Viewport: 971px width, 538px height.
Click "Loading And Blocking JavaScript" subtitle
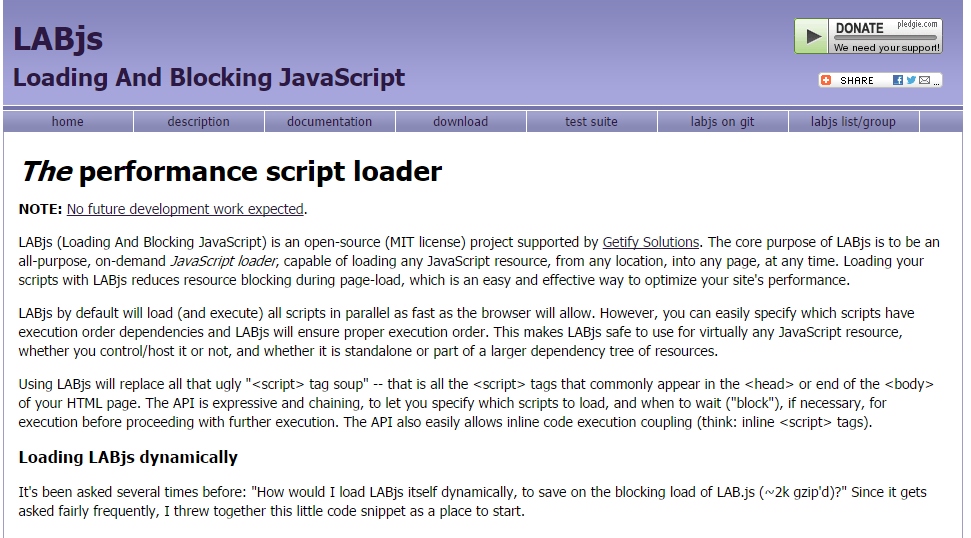pyautogui.click(x=209, y=77)
